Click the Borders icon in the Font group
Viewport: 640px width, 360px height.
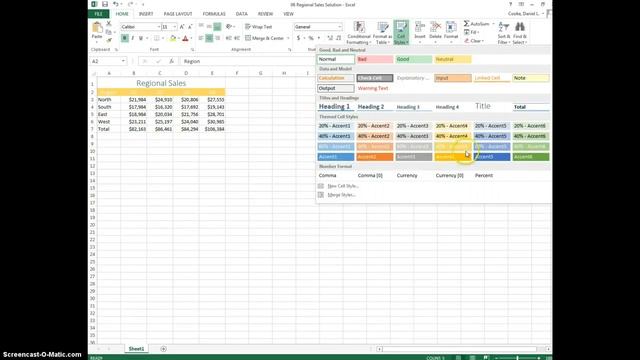coord(157,38)
